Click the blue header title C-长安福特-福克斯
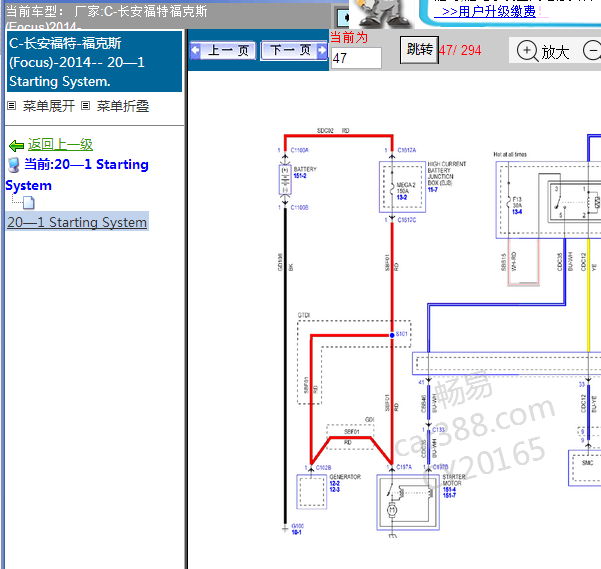The width and height of the screenshot is (601, 569). click(x=94, y=62)
